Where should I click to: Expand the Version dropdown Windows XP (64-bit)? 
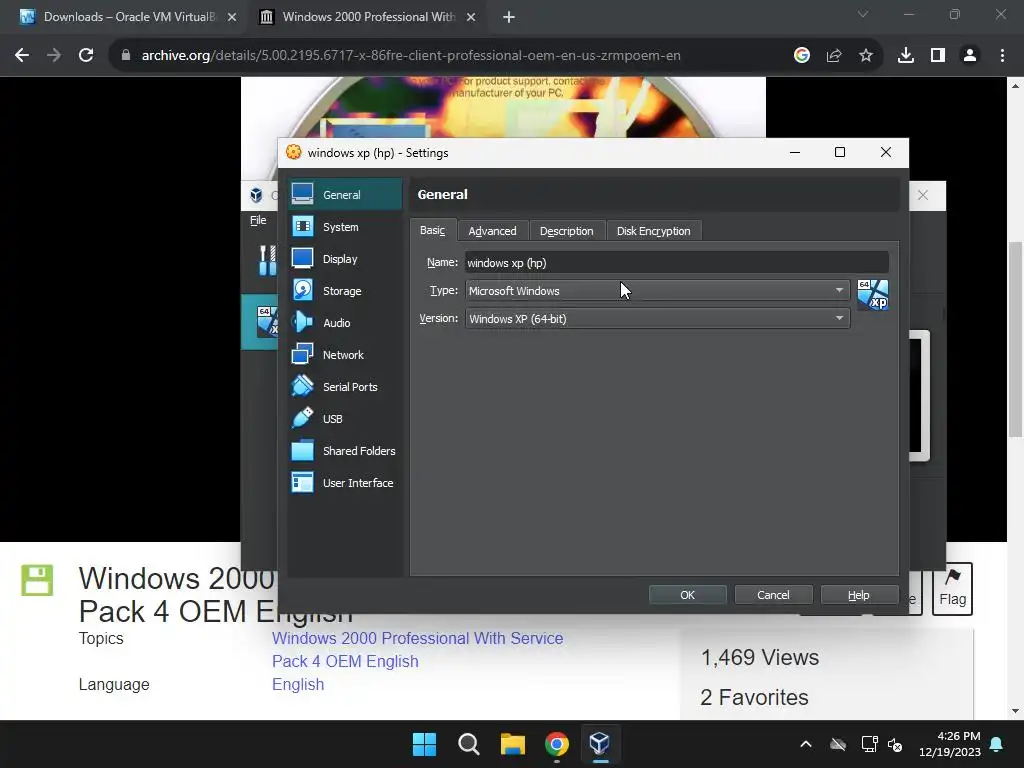pyautogui.click(x=657, y=319)
